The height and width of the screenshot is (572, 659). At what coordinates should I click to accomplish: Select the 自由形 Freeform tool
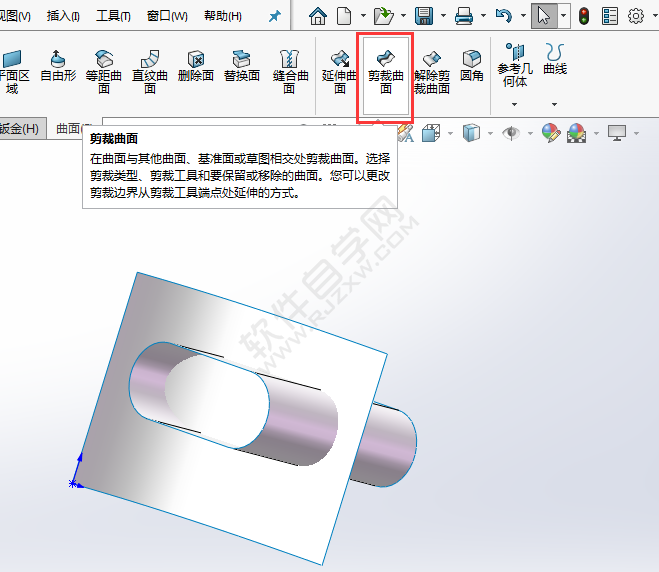[x=58, y=66]
